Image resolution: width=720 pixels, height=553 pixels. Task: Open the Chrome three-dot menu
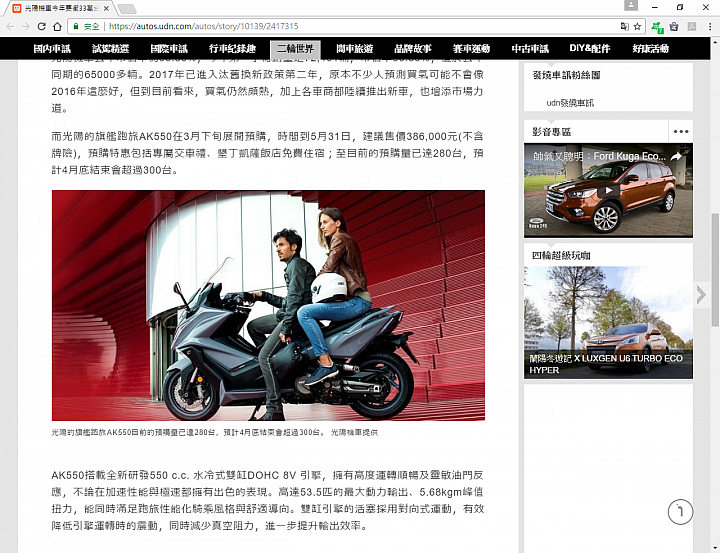point(710,26)
